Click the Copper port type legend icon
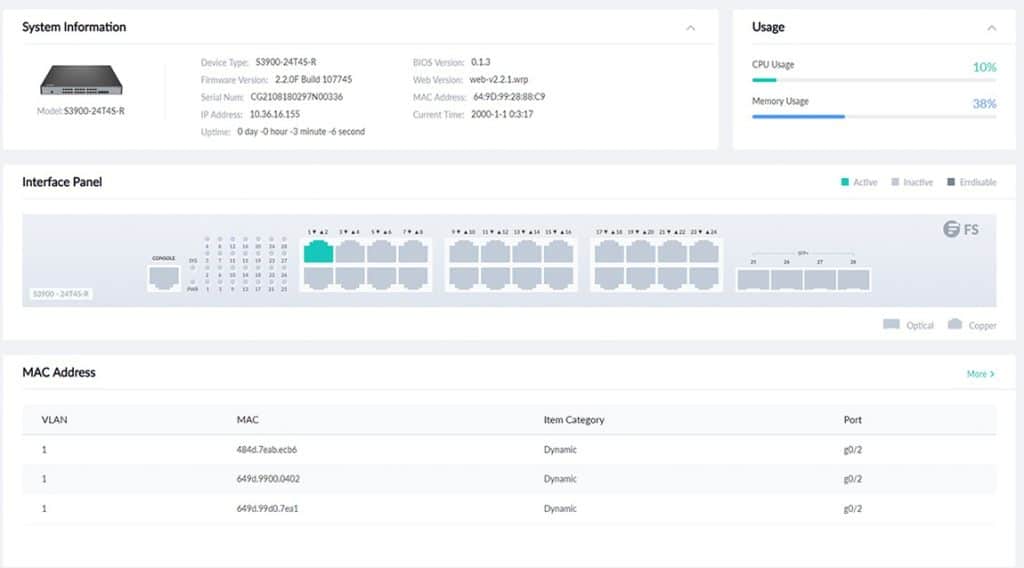Screen dimensions: 1024x568 [954, 324]
